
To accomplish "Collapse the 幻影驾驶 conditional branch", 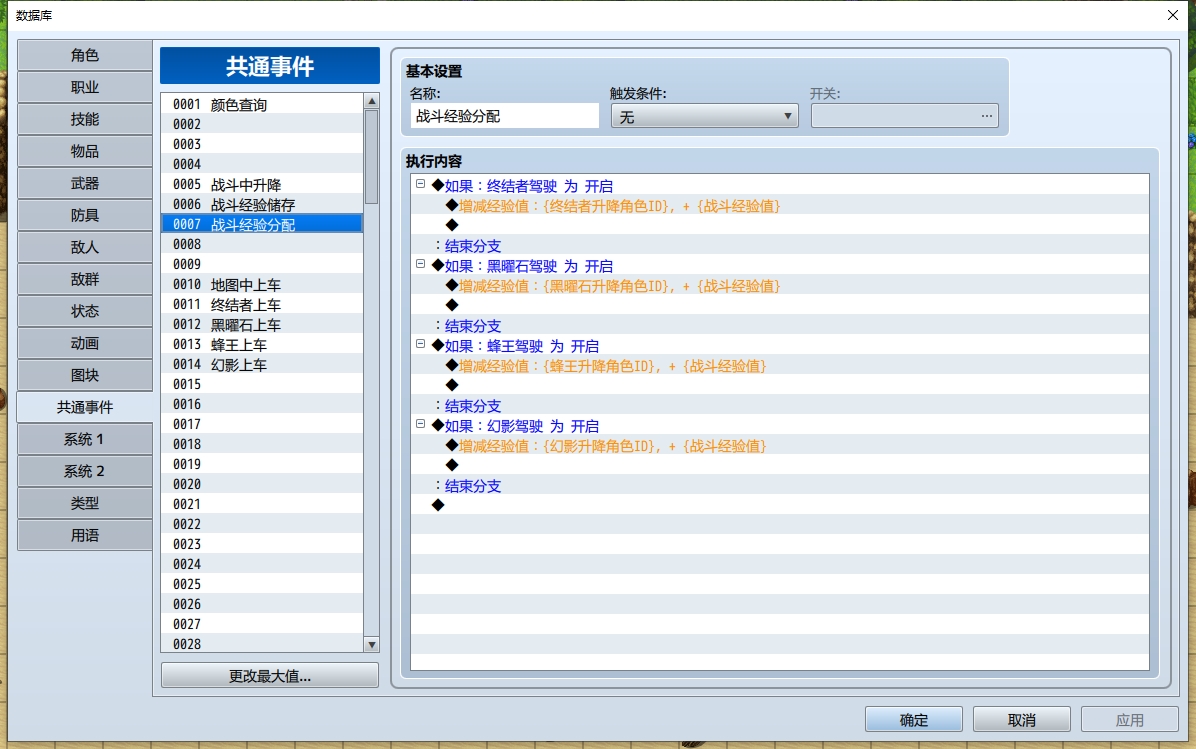I will [x=420, y=424].
